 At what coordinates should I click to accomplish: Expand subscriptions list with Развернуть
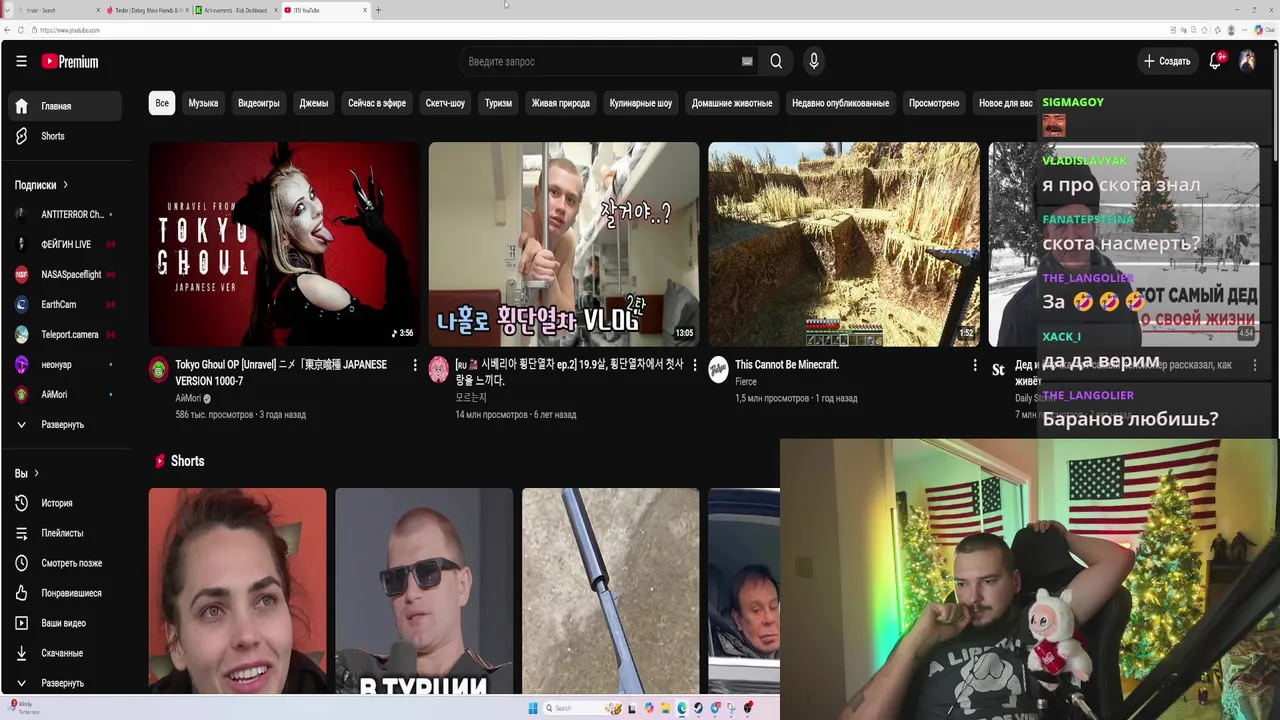[x=66, y=424]
